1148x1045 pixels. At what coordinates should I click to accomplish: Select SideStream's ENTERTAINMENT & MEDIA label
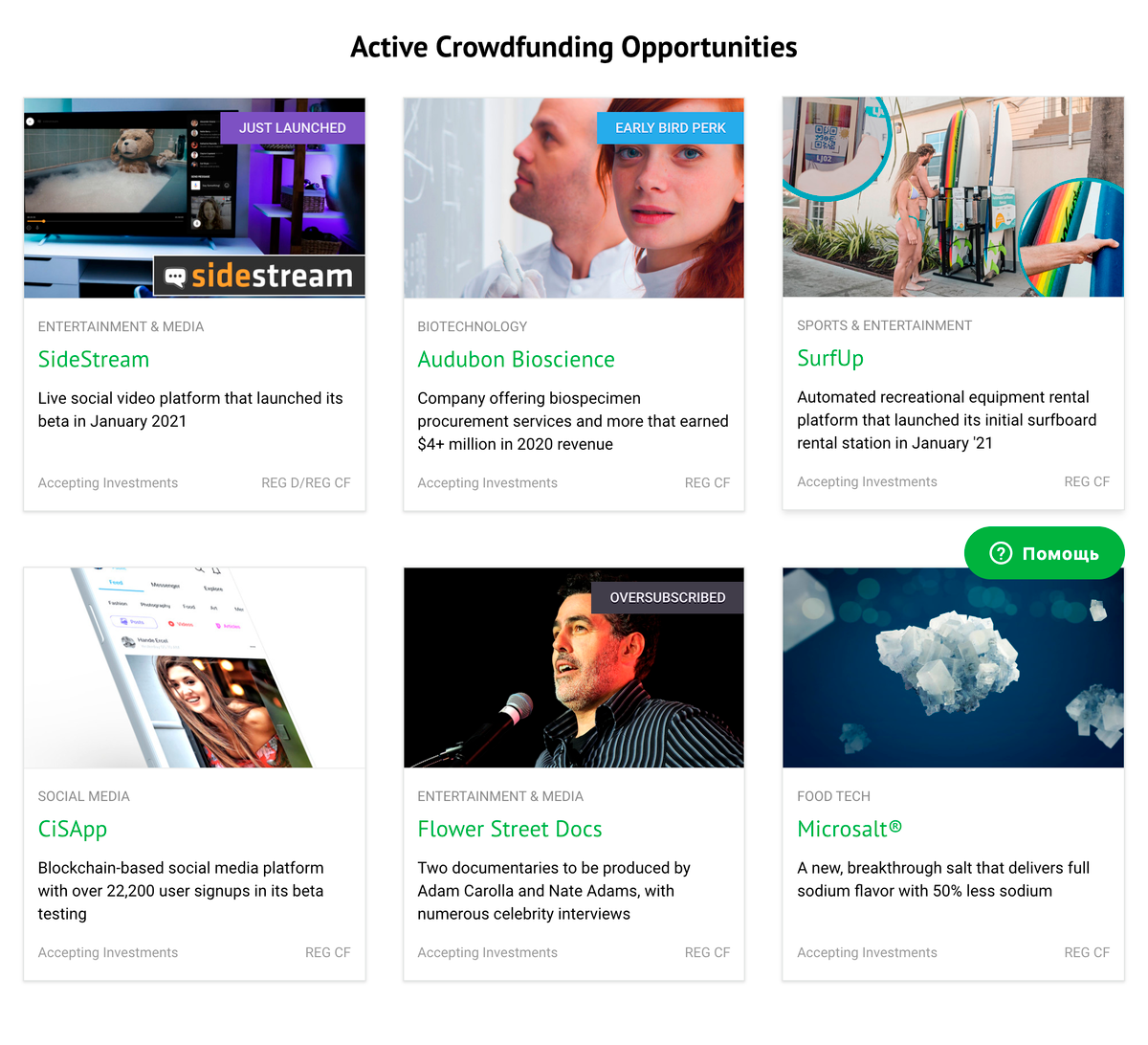point(121,326)
